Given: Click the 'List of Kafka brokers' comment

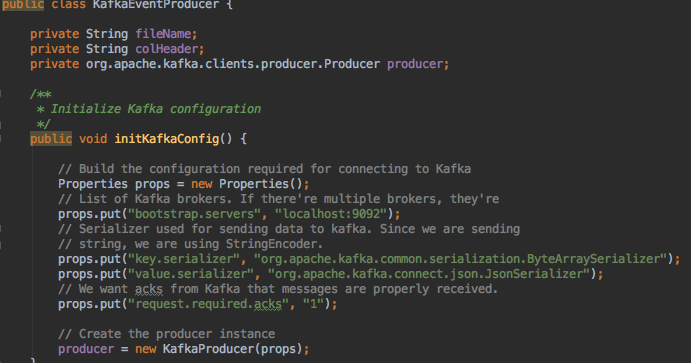Looking at the screenshot, I should click(x=279, y=199).
